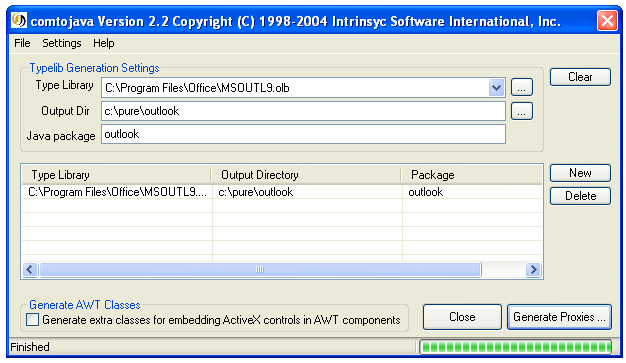Select the Output Directory column header

pos(306,175)
